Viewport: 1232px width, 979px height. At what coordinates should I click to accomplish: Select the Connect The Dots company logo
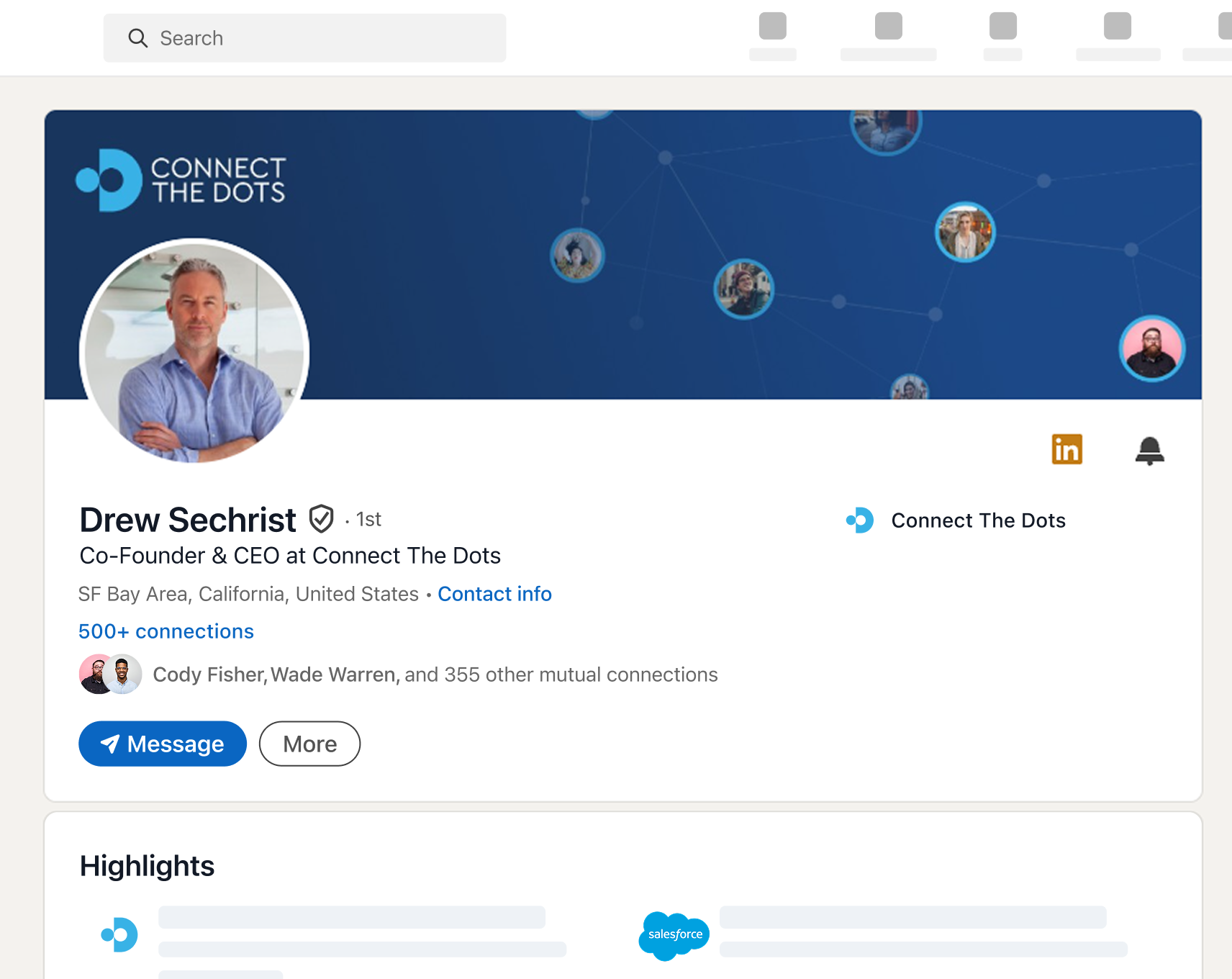(859, 520)
